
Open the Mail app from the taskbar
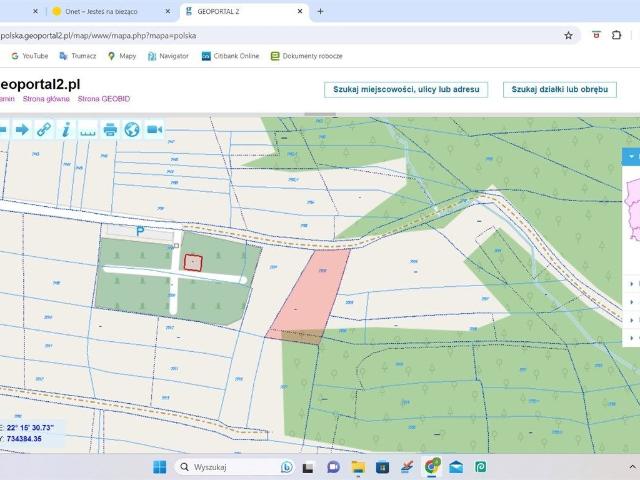[x=456, y=467]
